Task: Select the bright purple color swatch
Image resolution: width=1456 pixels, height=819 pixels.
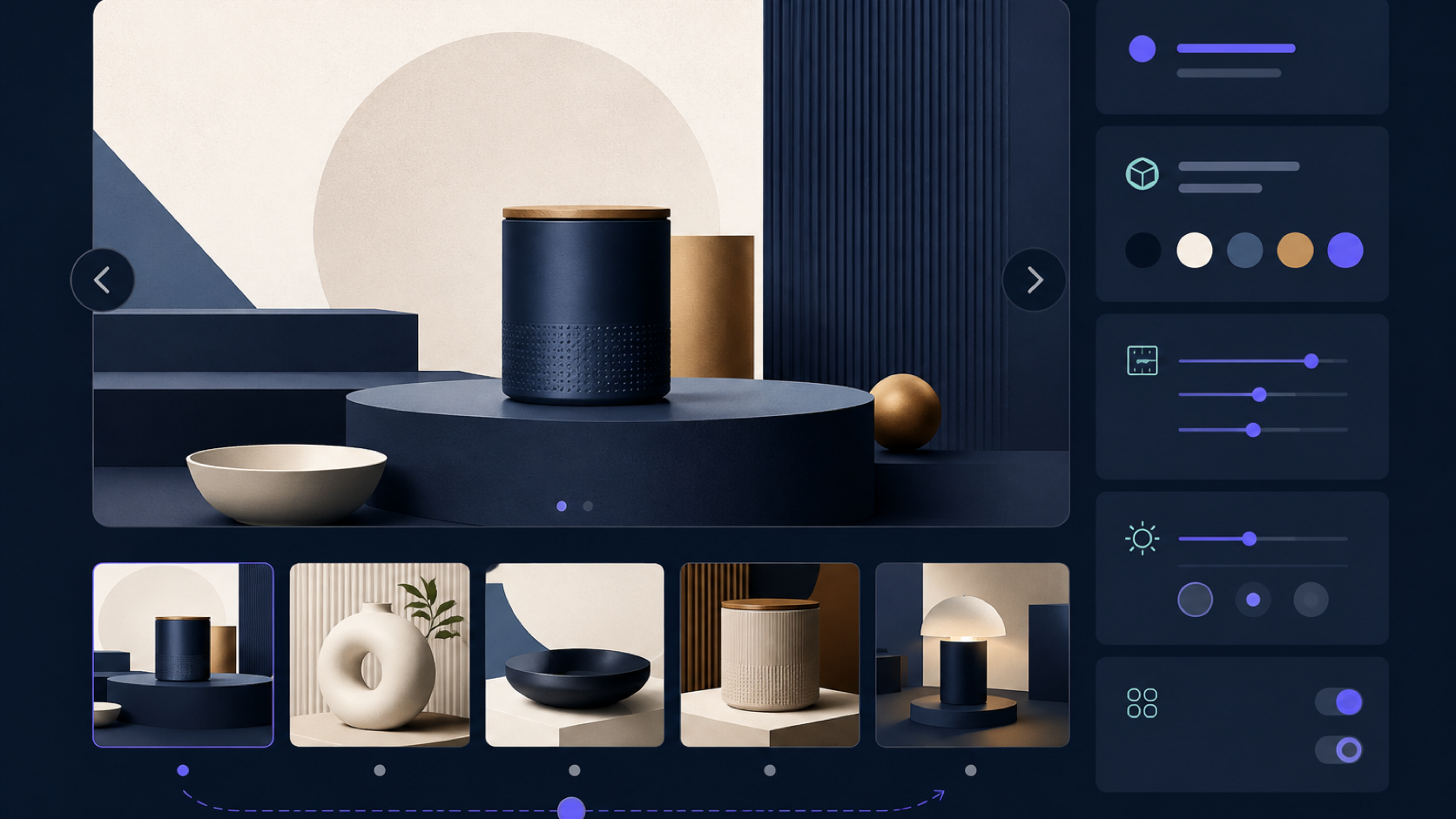Action: click(x=1345, y=251)
